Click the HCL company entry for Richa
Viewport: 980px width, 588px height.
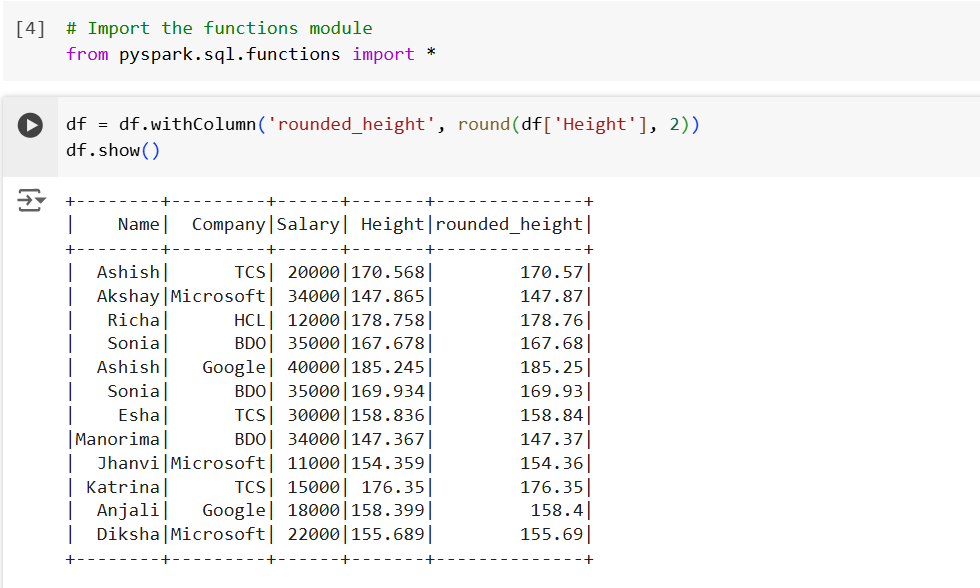250,320
